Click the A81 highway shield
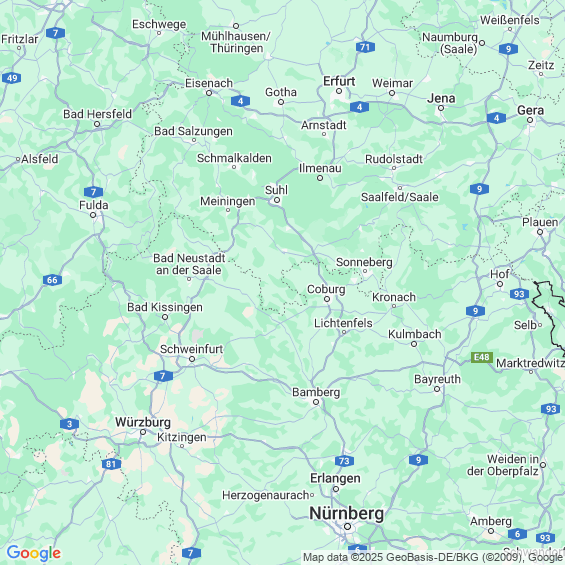The height and width of the screenshot is (565, 565). click(111, 464)
